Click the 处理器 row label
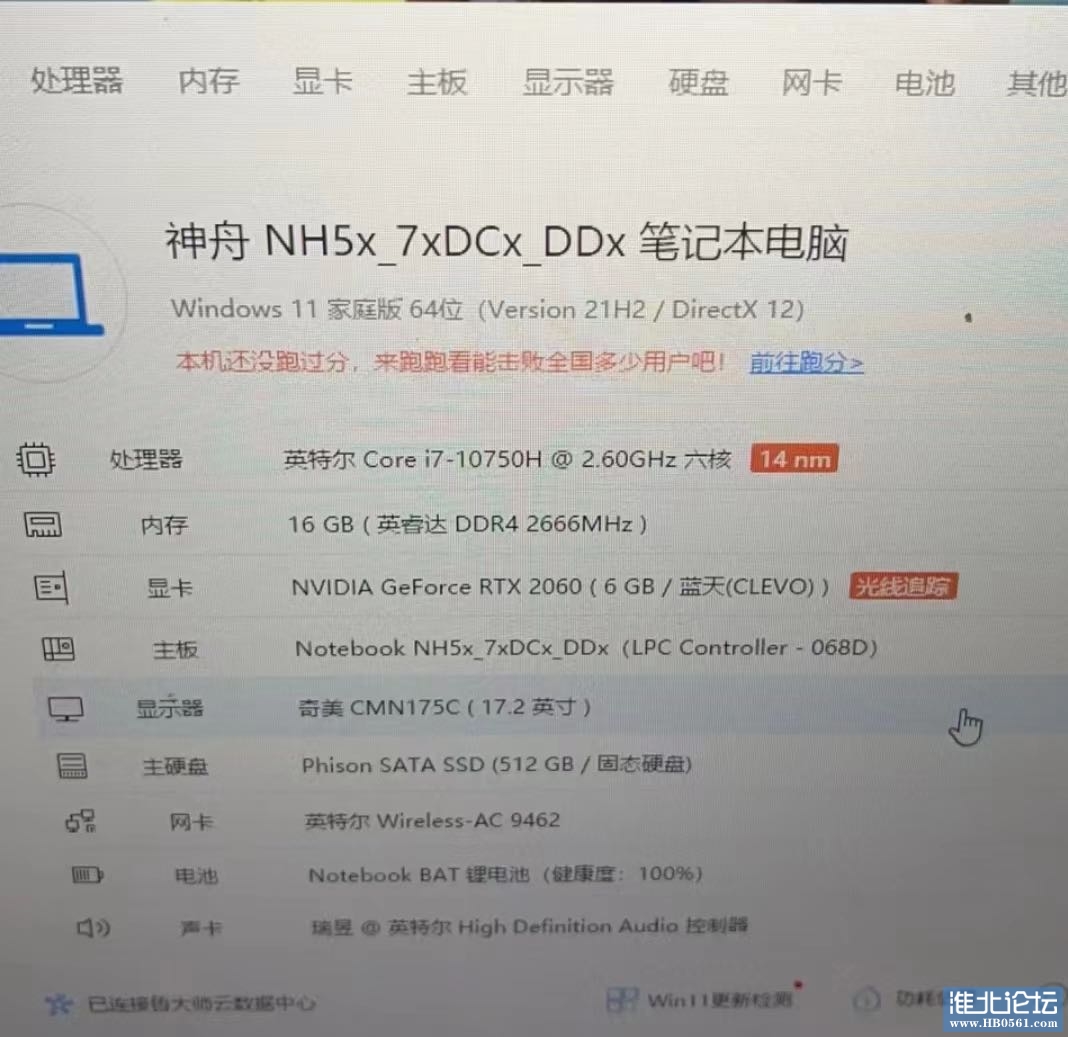Image resolution: width=1068 pixels, height=1037 pixels. pos(146,459)
